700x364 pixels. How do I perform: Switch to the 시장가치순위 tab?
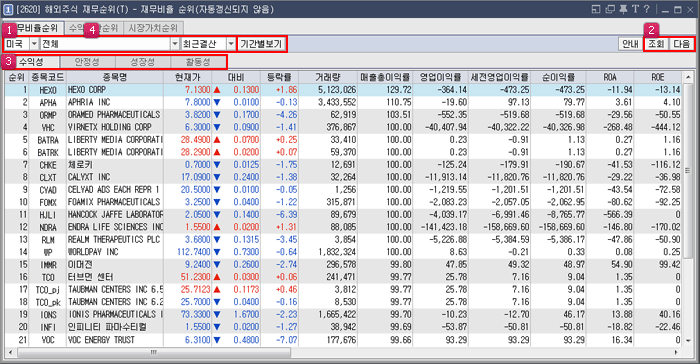[x=153, y=28]
